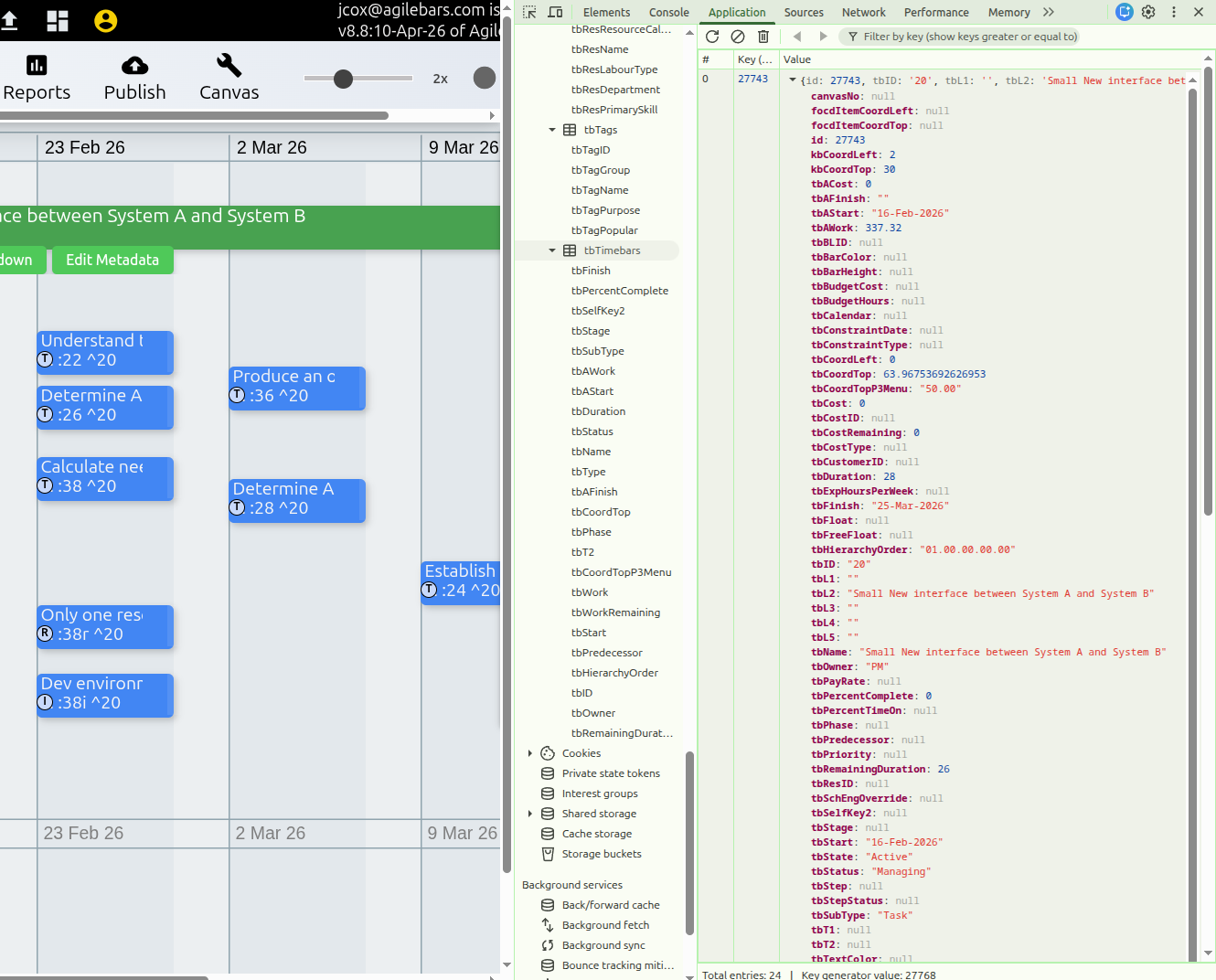Switch to the Memory tab

pyautogui.click(x=1008, y=12)
